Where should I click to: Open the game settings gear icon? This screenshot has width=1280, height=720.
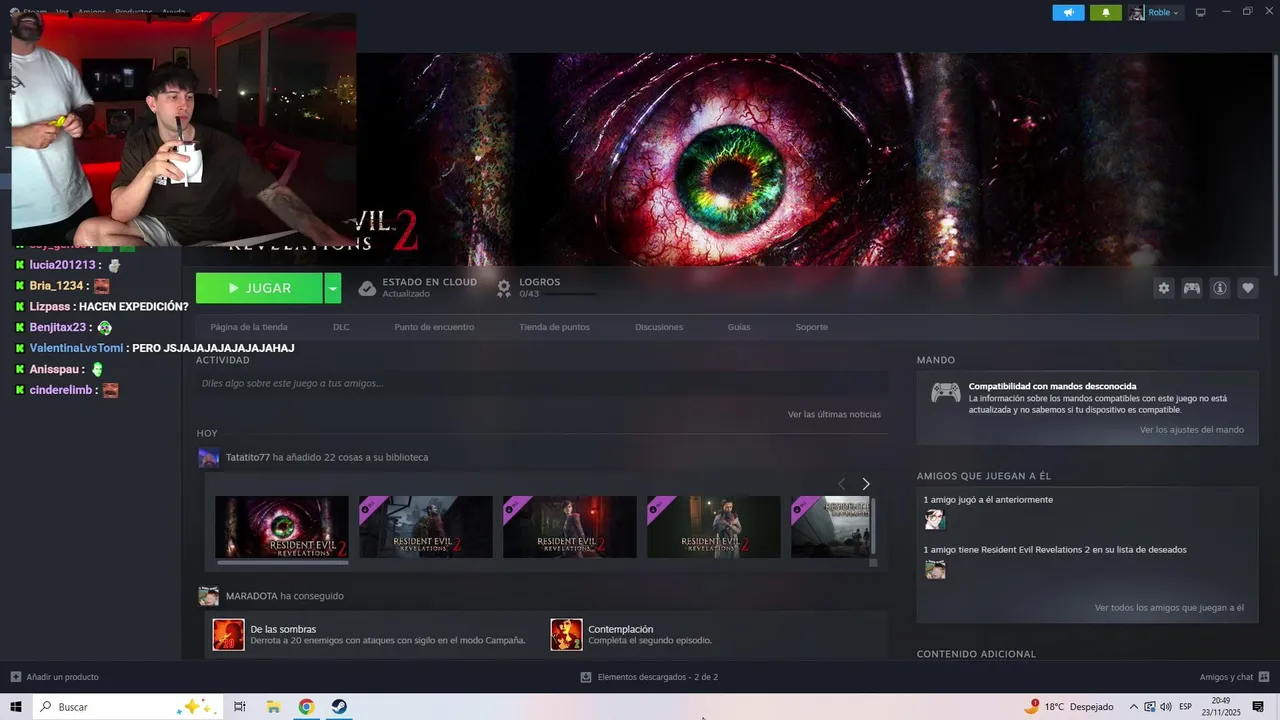pos(1163,288)
